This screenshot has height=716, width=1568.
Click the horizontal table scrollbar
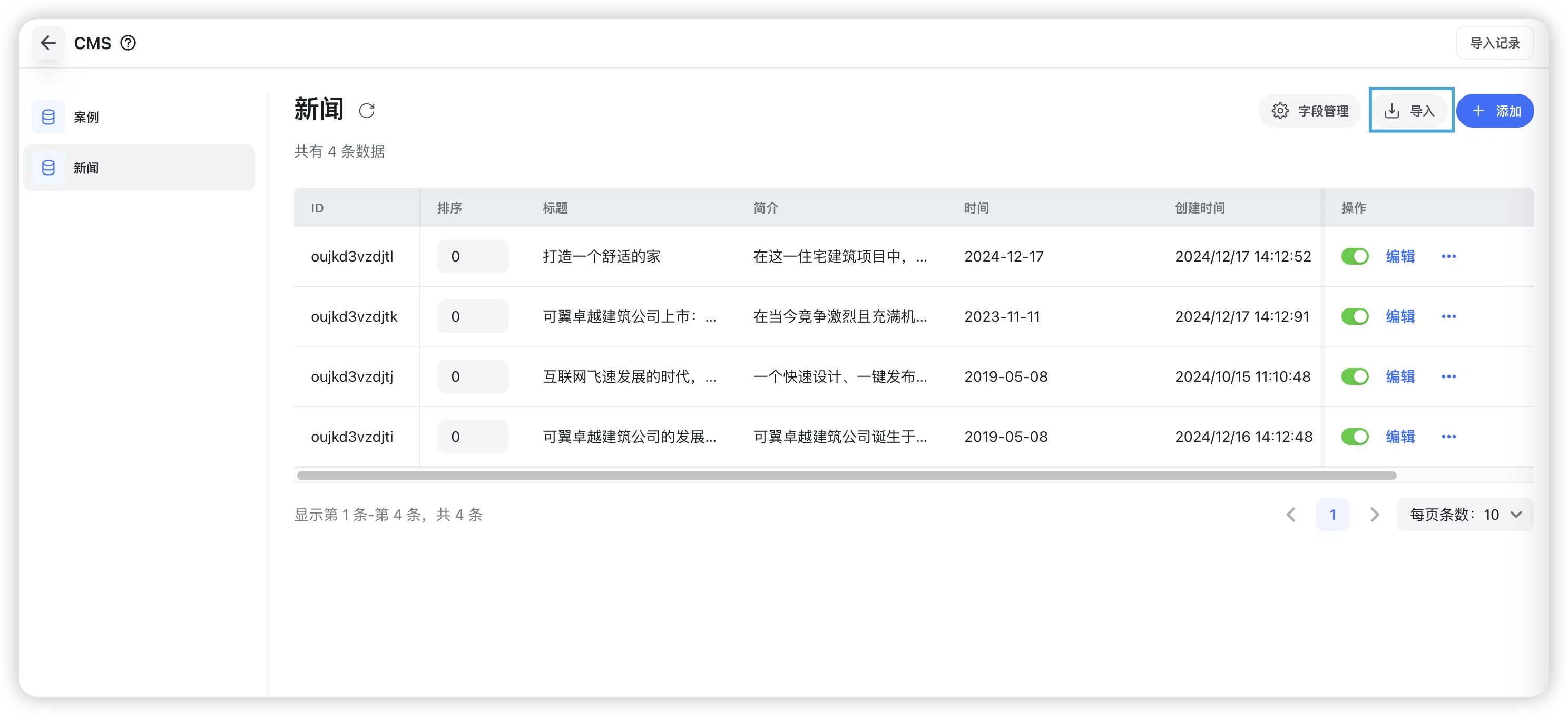coord(847,475)
